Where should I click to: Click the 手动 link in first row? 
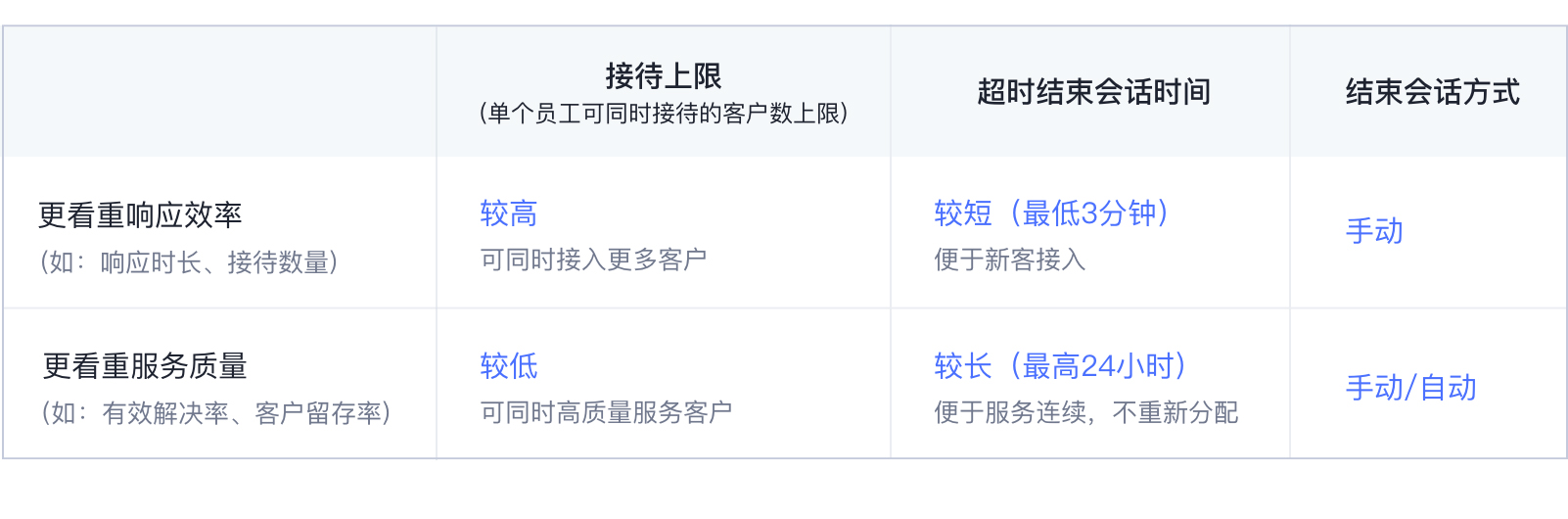(x=1374, y=231)
